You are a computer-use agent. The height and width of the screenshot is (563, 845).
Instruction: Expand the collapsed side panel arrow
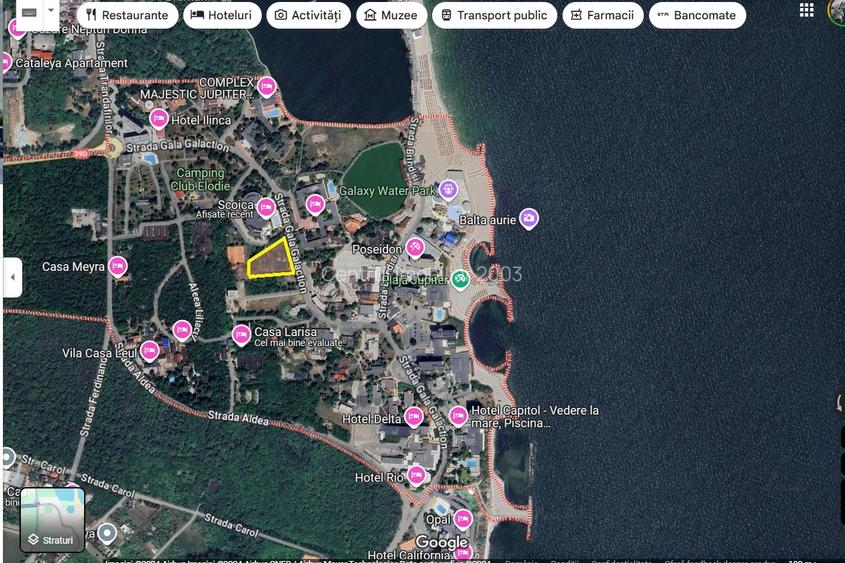click(x=13, y=277)
